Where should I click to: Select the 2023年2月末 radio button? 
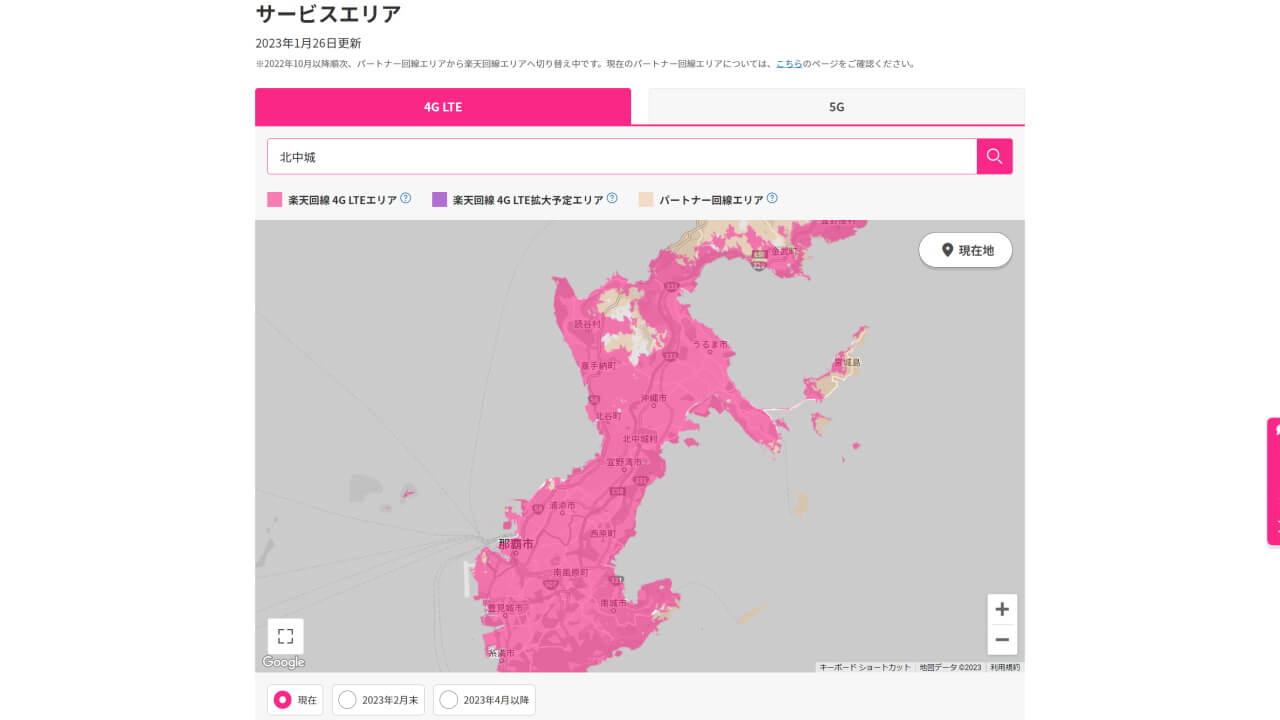tap(348, 700)
